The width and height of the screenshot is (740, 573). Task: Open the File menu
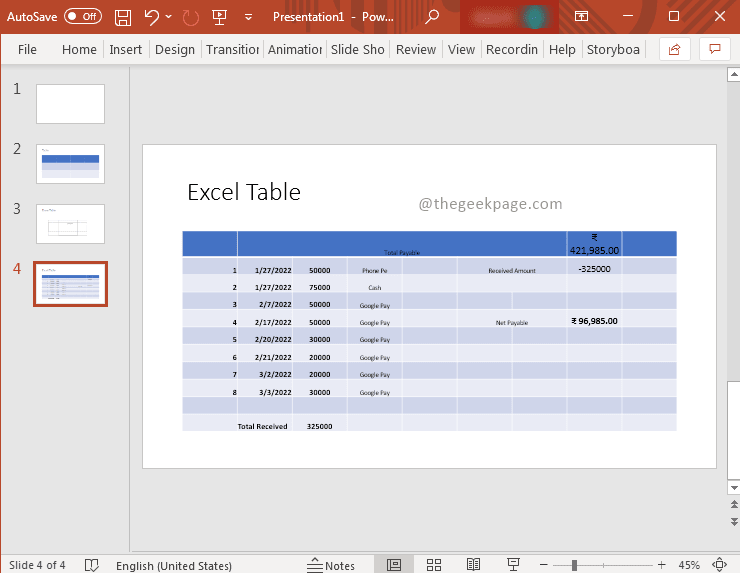click(x=27, y=49)
